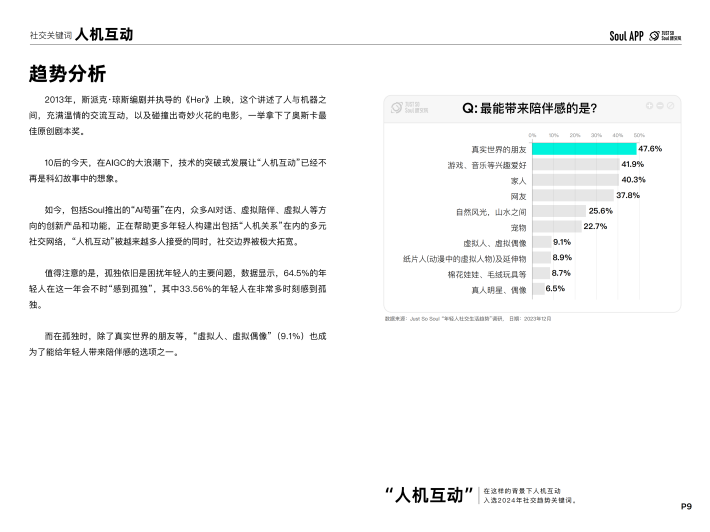Image resolution: width=710 pixels, height=532 pixels.
Task: Click the page number P9
Action: tap(686, 506)
